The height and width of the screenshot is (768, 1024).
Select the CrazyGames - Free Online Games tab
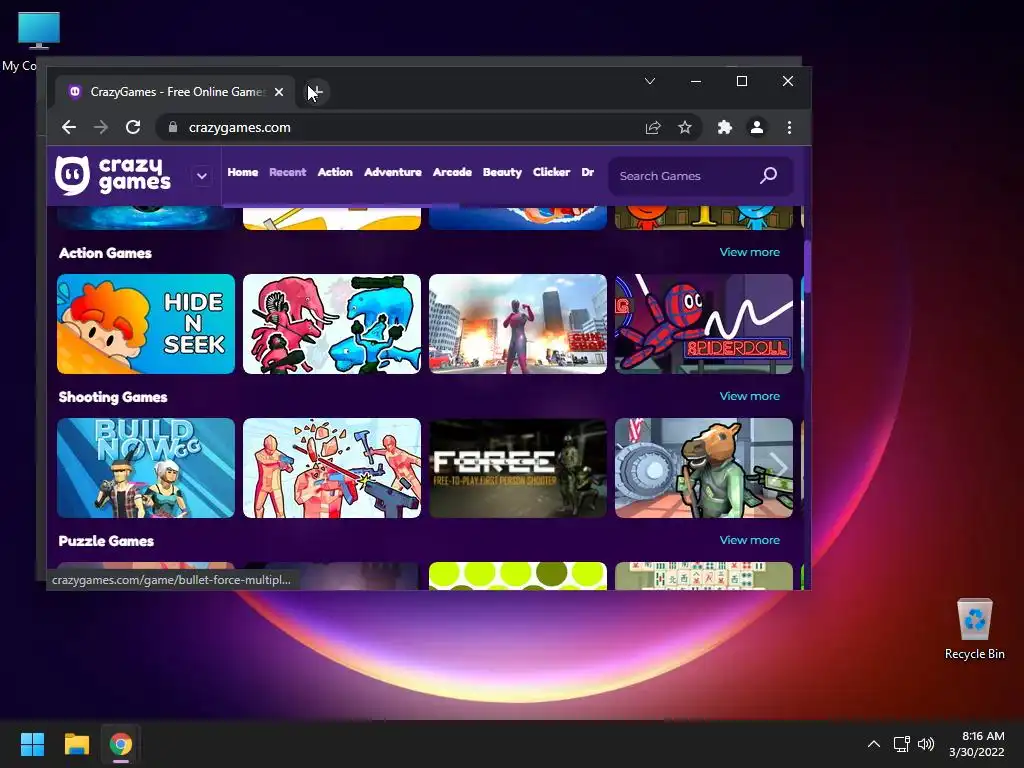point(174,92)
